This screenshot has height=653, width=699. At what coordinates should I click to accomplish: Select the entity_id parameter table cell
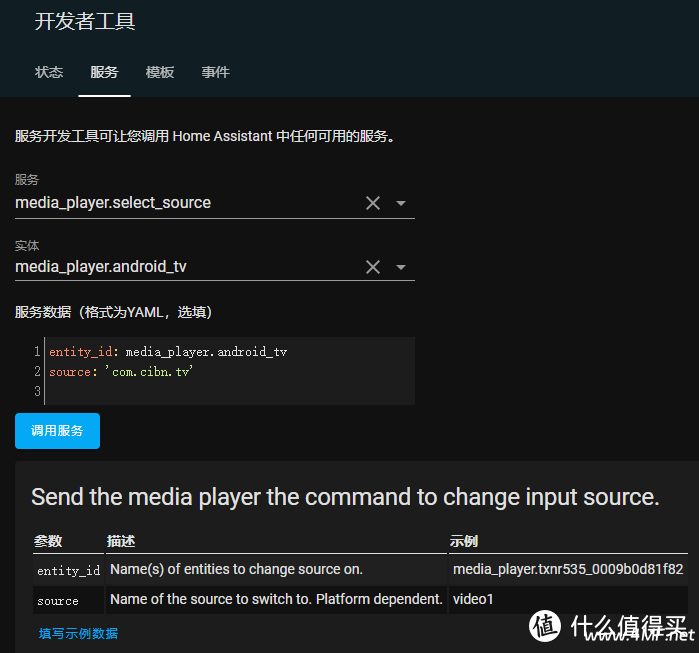[x=68, y=570]
